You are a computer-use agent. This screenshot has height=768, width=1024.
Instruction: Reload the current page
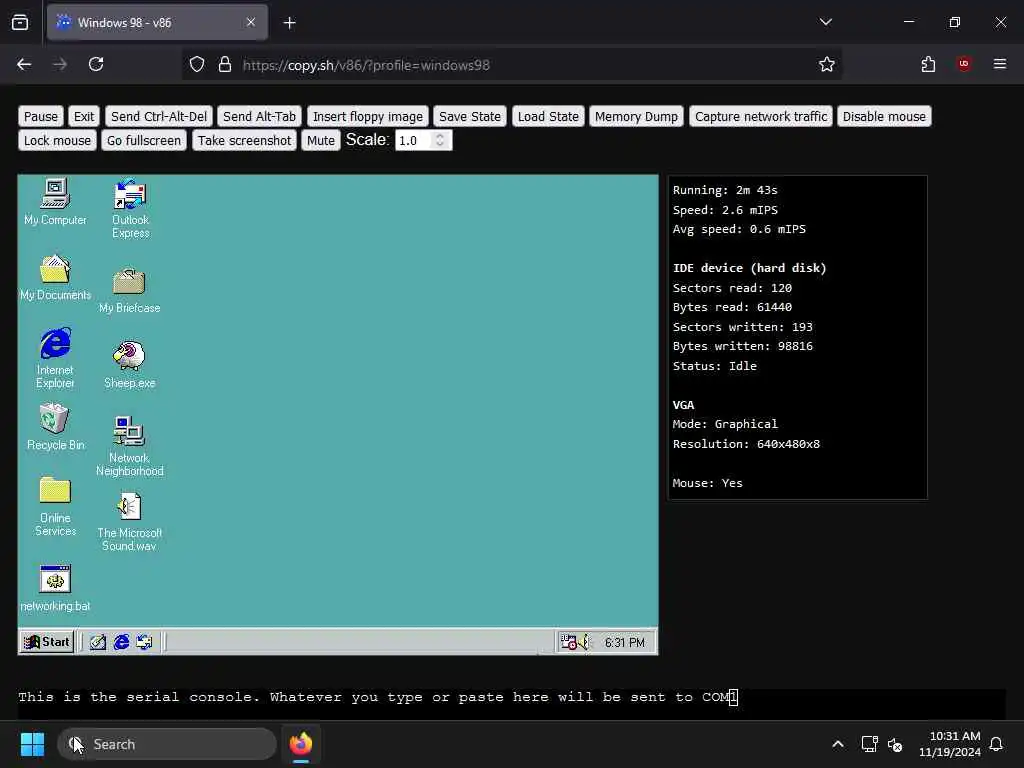tap(96, 64)
